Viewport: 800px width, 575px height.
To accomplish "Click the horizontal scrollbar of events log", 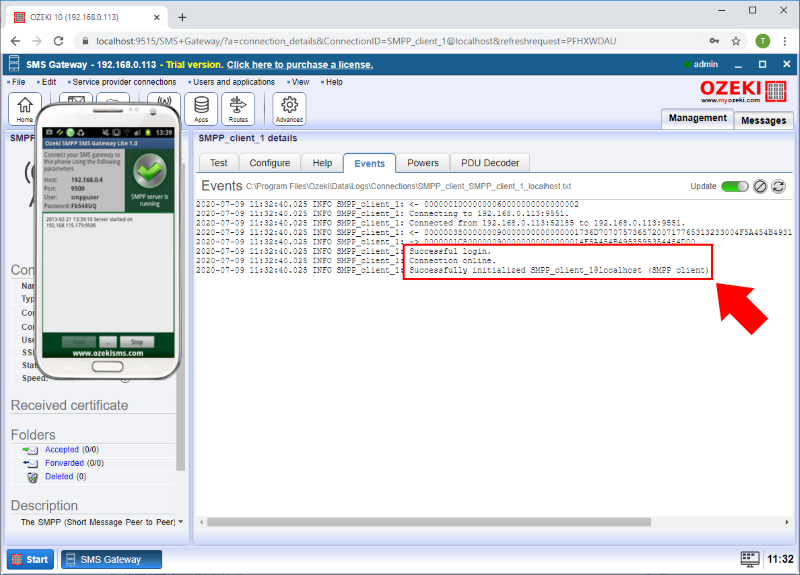I will [429, 522].
